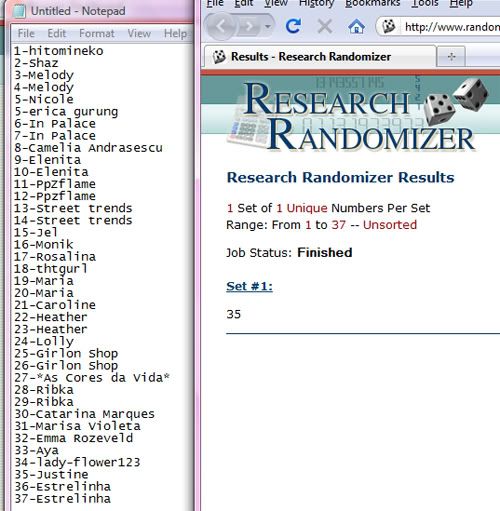This screenshot has height=511, width=500.
Task: Click the line 18-thtgurl in Notepad
Action: (51, 269)
